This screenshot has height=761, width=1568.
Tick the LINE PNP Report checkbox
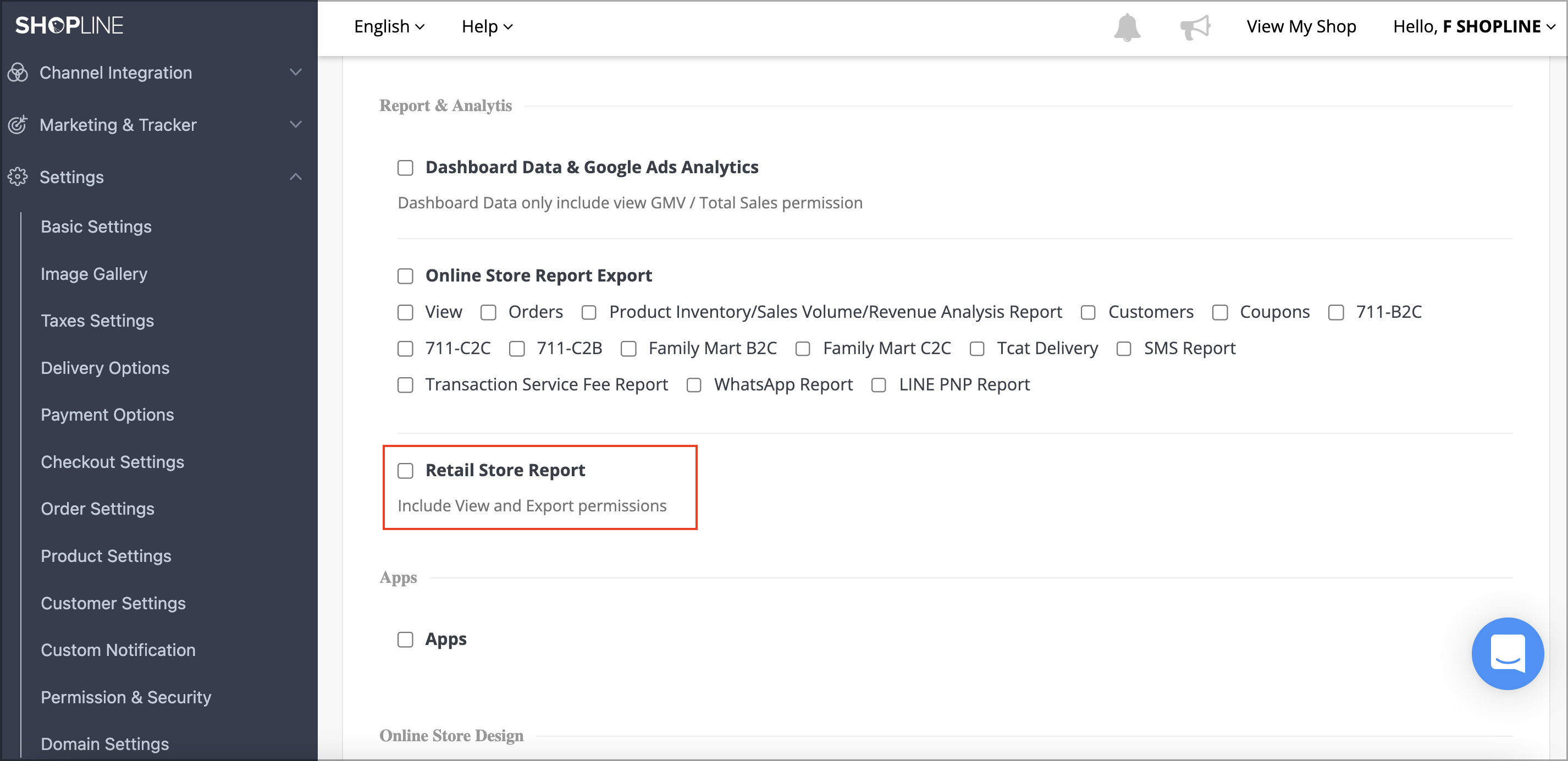[879, 385]
